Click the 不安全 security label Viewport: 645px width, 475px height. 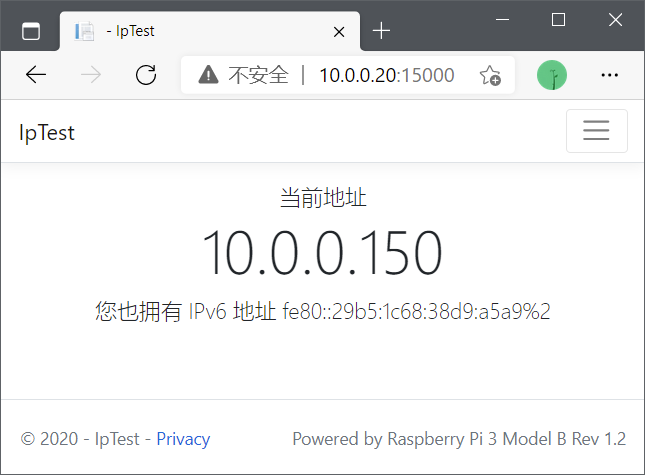(x=259, y=75)
